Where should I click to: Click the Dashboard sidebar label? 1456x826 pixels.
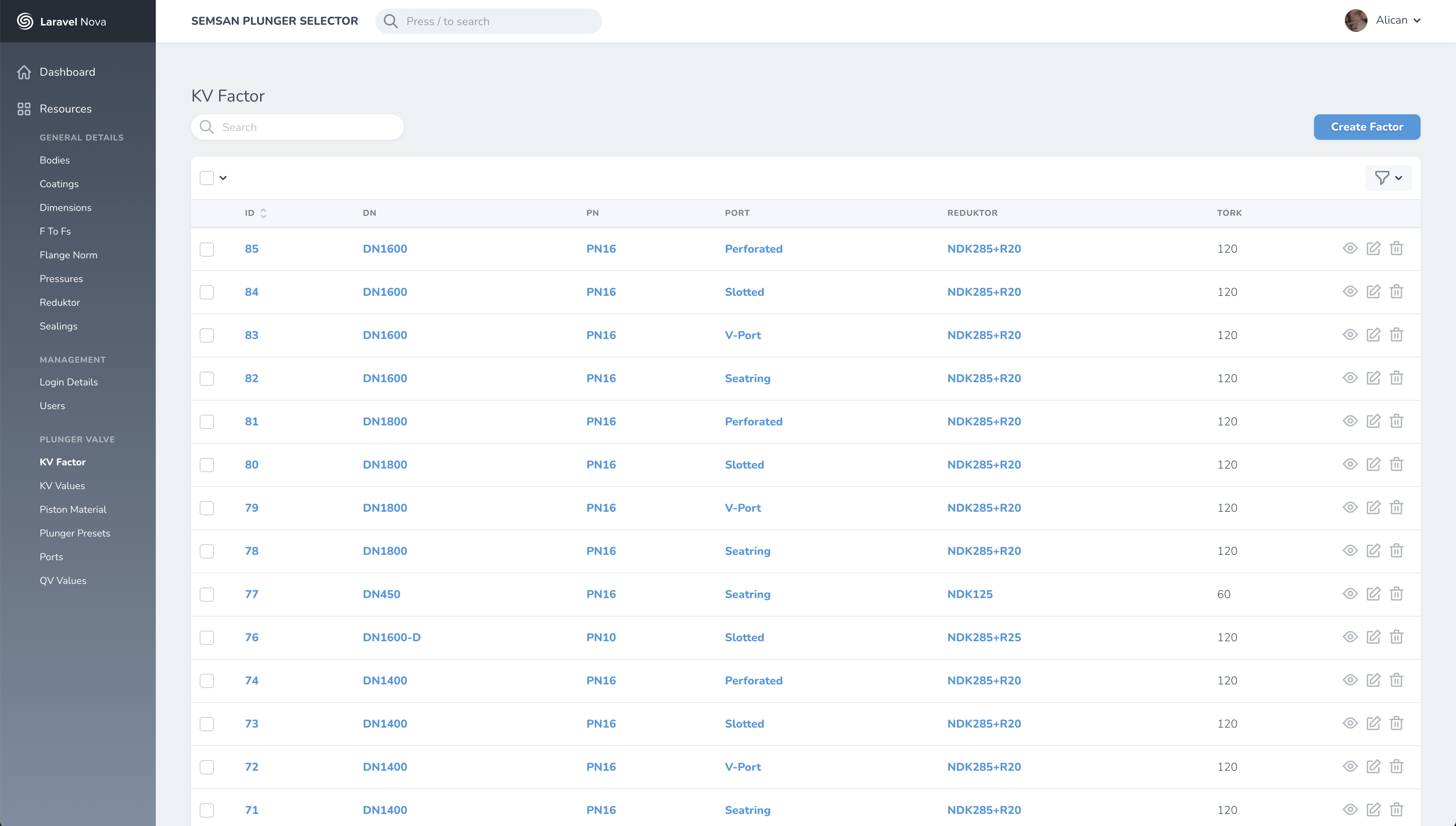[68, 72]
